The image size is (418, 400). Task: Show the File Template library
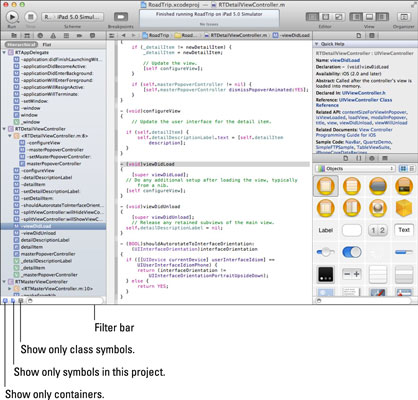coord(346,158)
